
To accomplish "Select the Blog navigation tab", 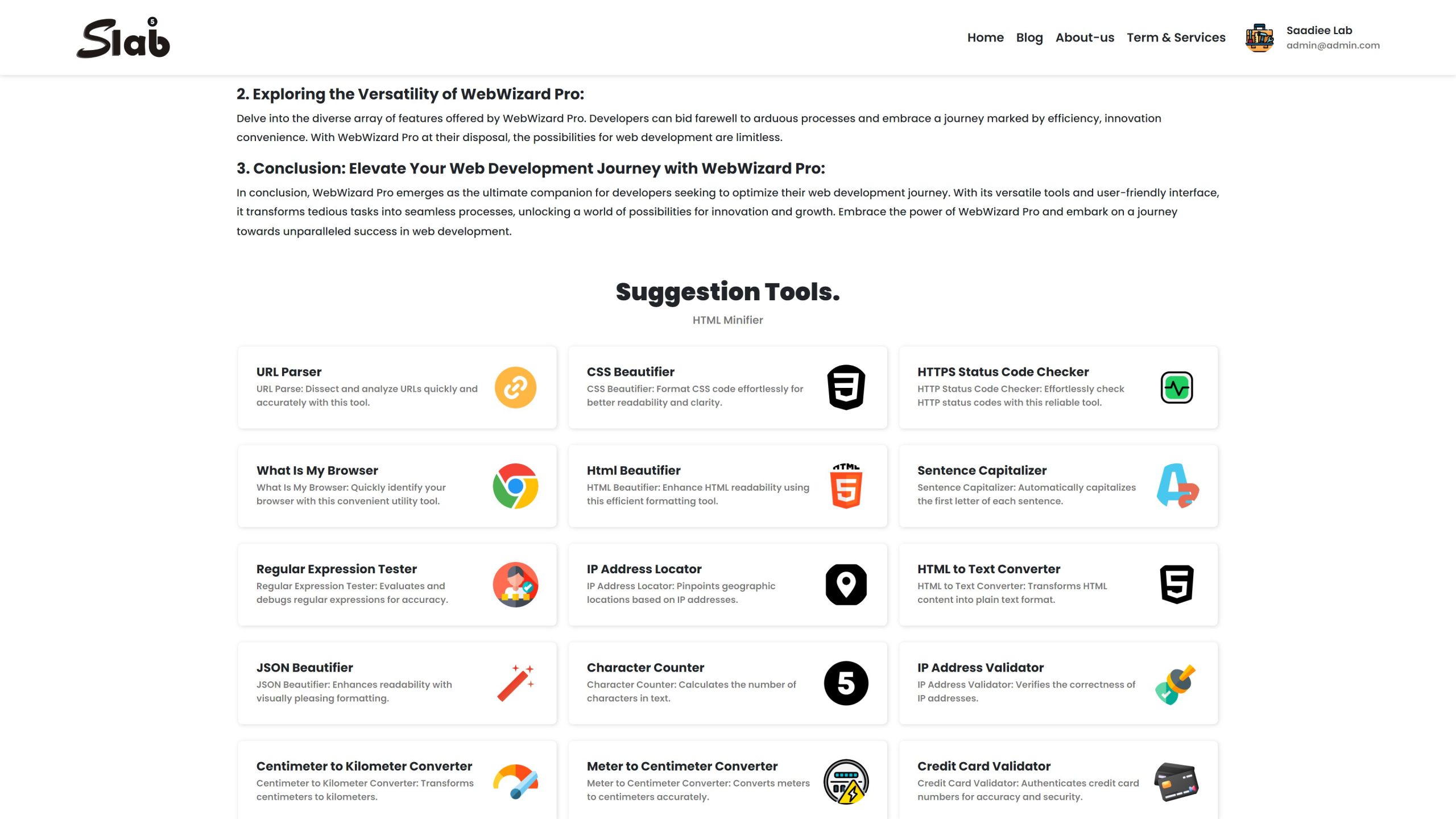I will click(1030, 37).
